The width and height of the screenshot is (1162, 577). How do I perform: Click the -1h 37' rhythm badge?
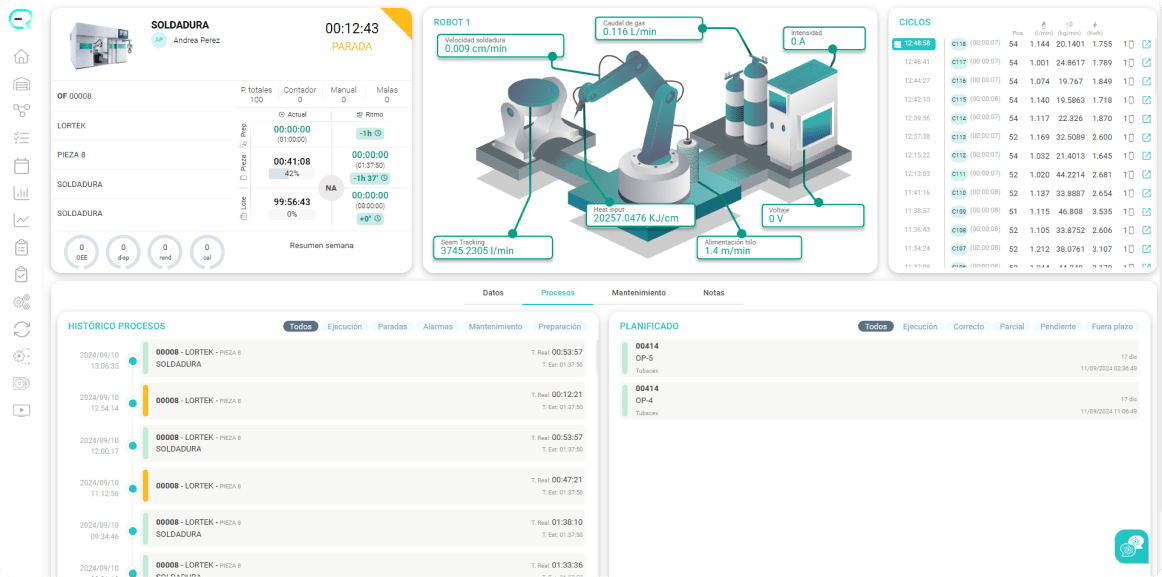[x=370, y=179]
